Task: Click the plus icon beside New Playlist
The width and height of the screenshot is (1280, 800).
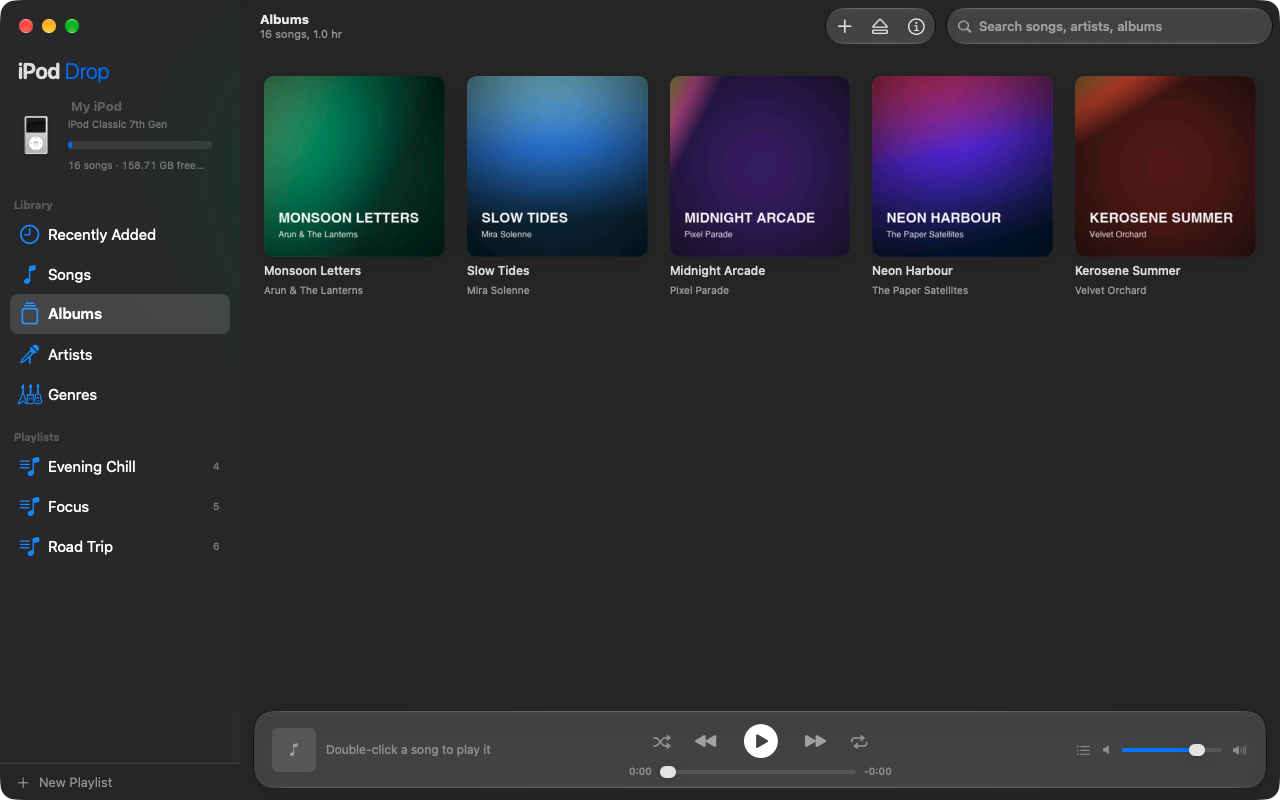Action: pos(23,783)
